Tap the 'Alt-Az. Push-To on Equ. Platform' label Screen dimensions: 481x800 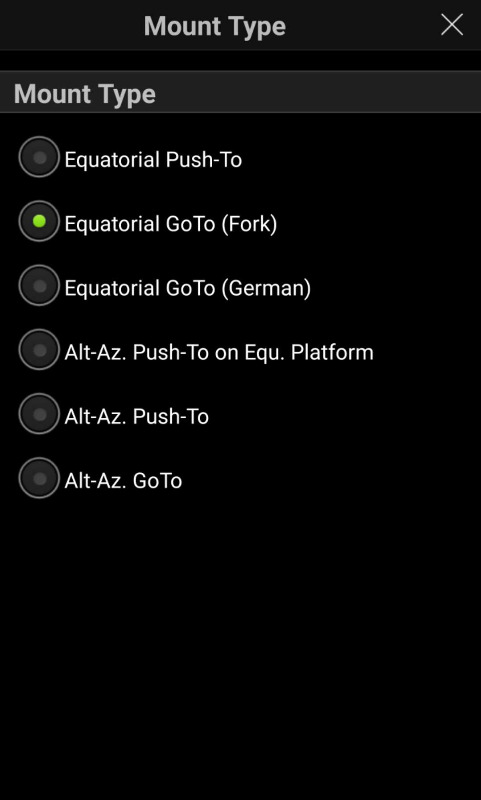pos(219,353)
